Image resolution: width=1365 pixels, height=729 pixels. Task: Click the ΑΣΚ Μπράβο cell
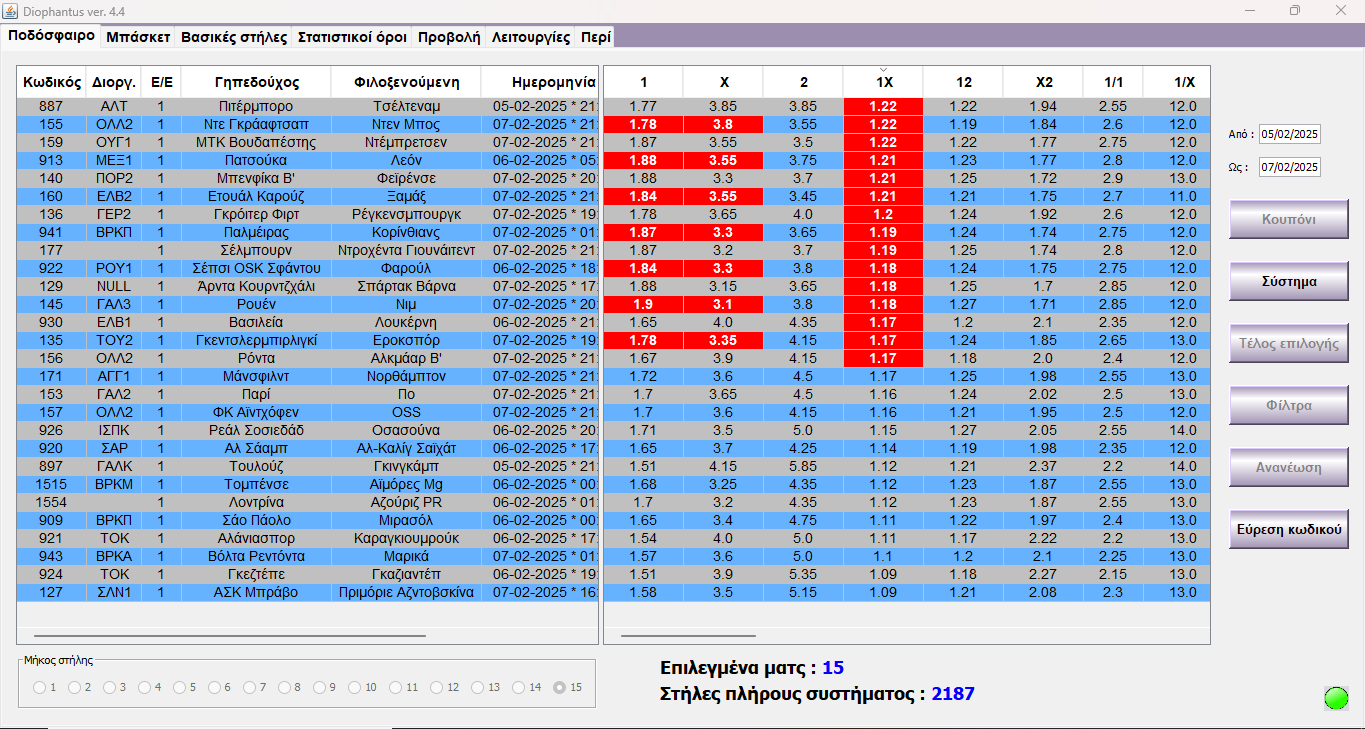256,592
